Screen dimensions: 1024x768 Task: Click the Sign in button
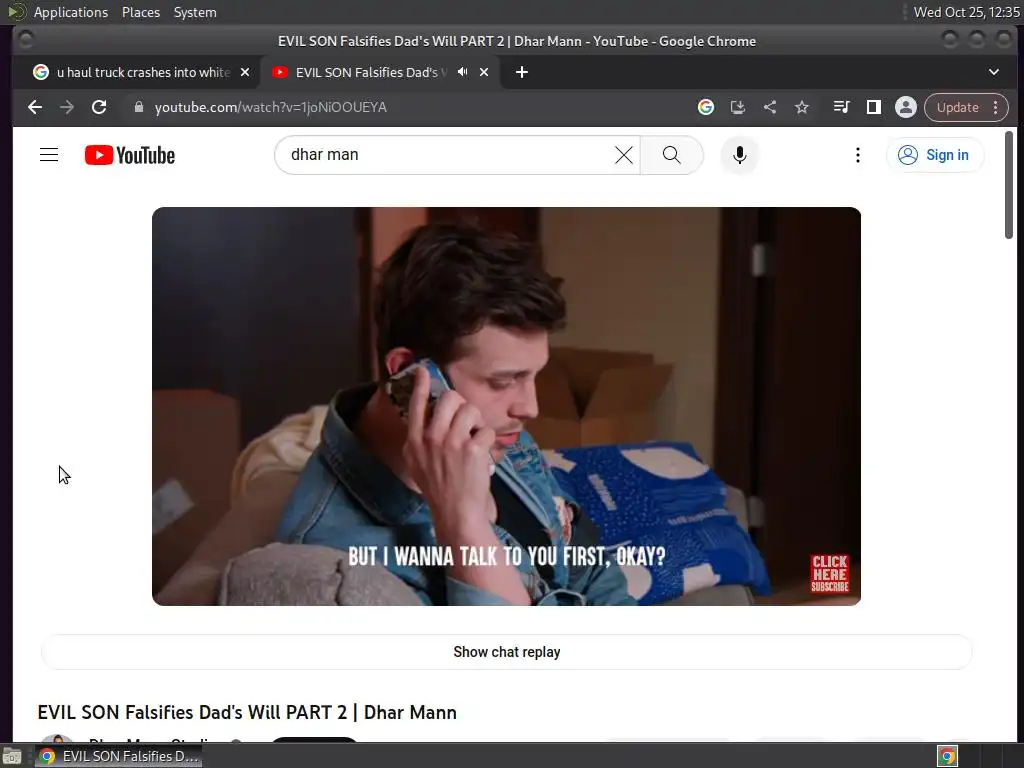coord(934,155)
